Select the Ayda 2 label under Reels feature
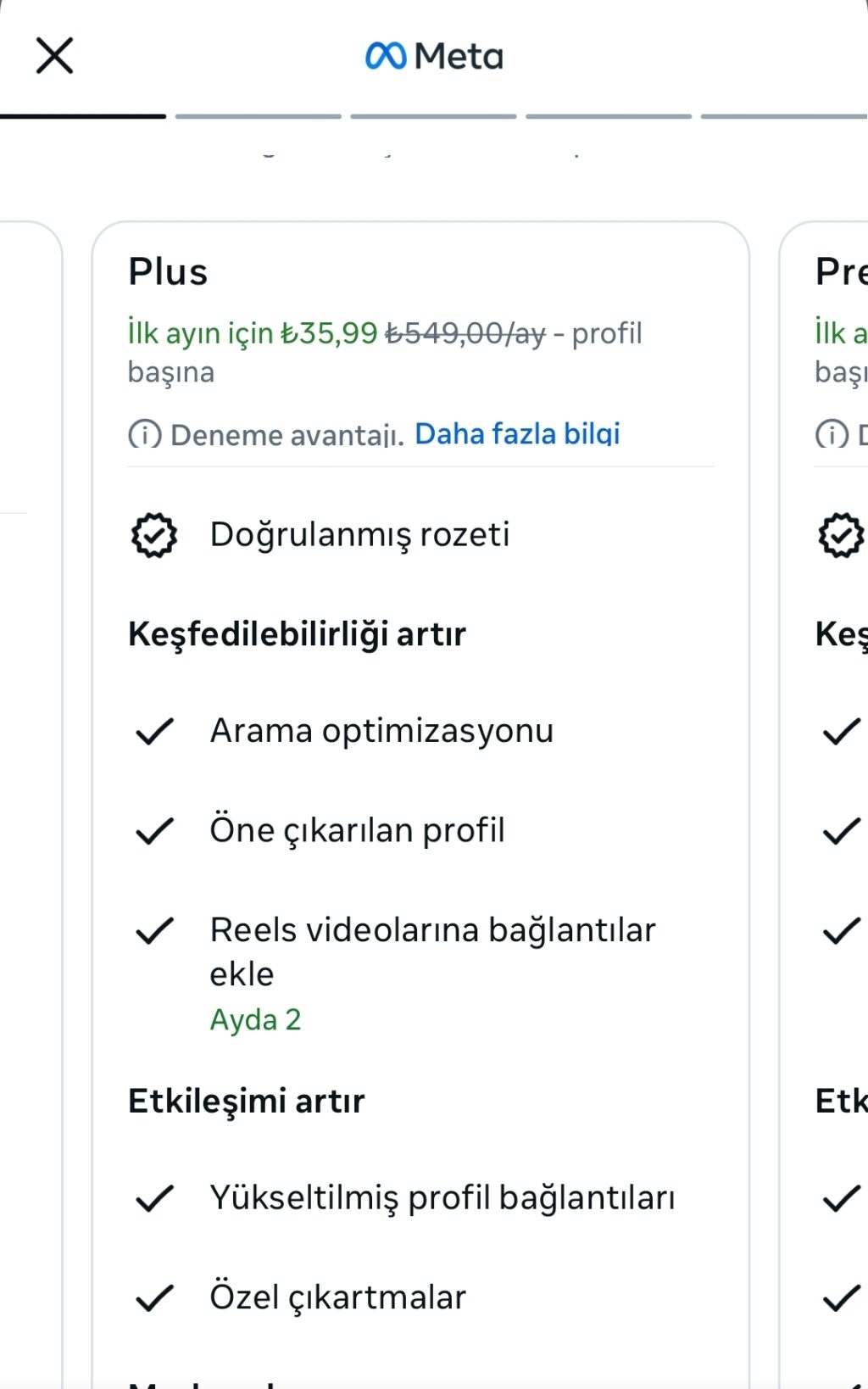This screenshot has height=1389, width=868. tap(256, 1019)
